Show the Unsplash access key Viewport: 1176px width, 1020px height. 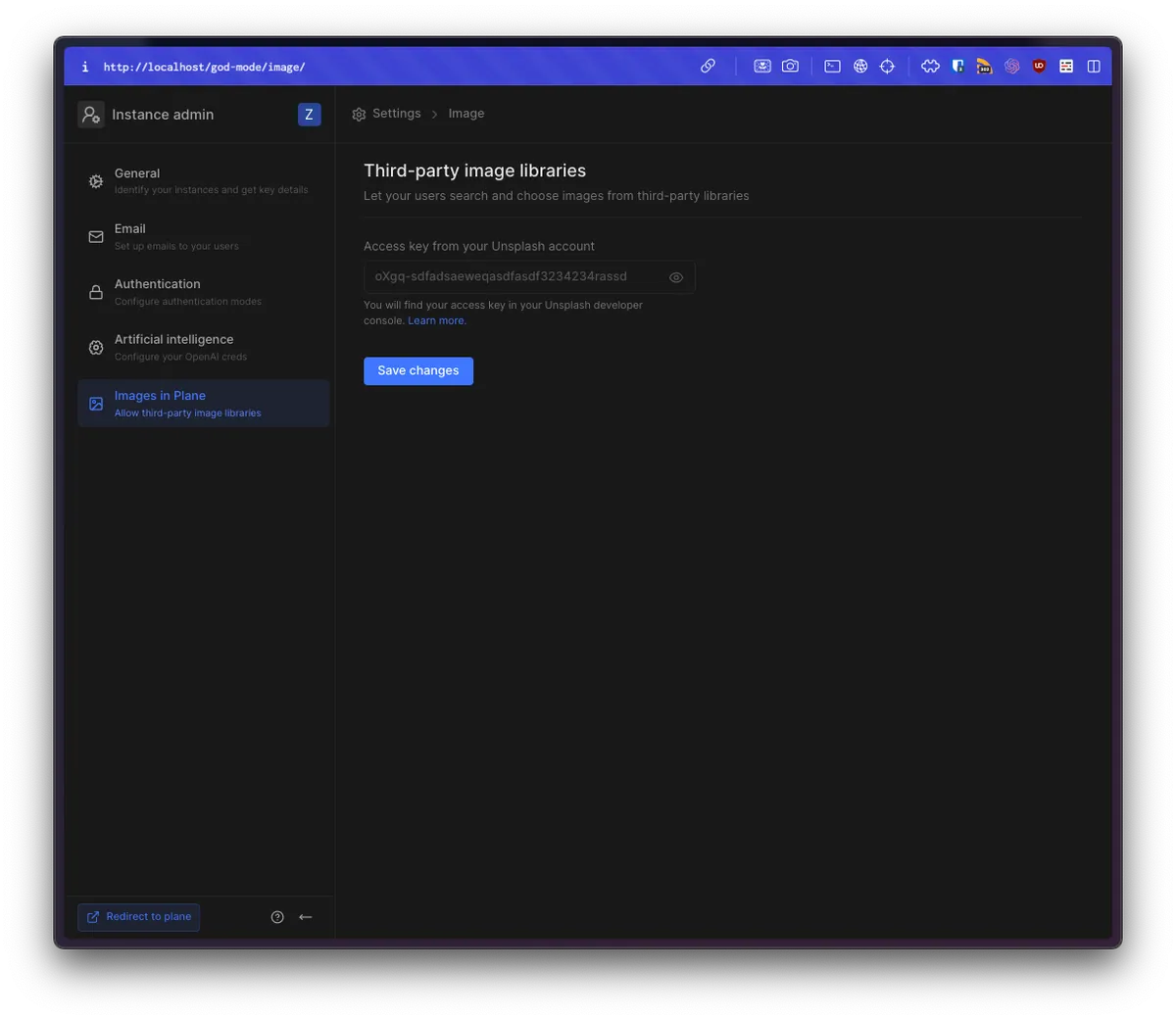(x=676, y=277)
